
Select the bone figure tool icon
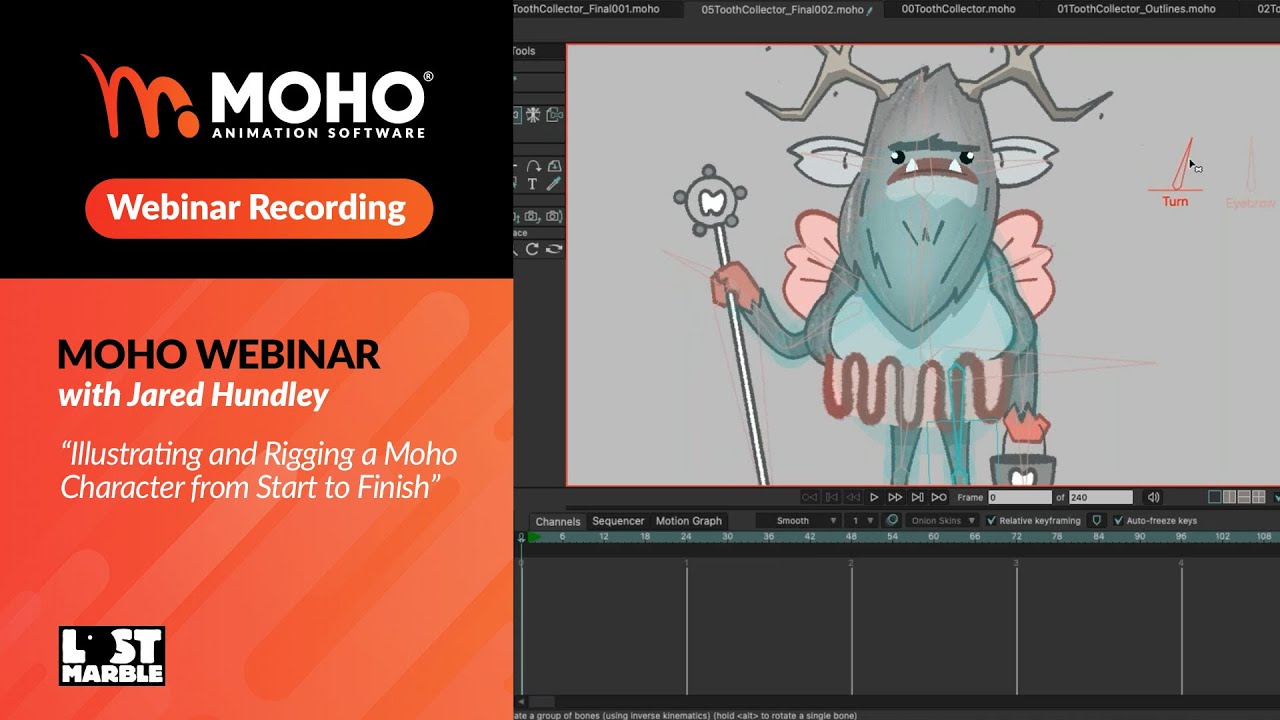(x=533, y=115)
